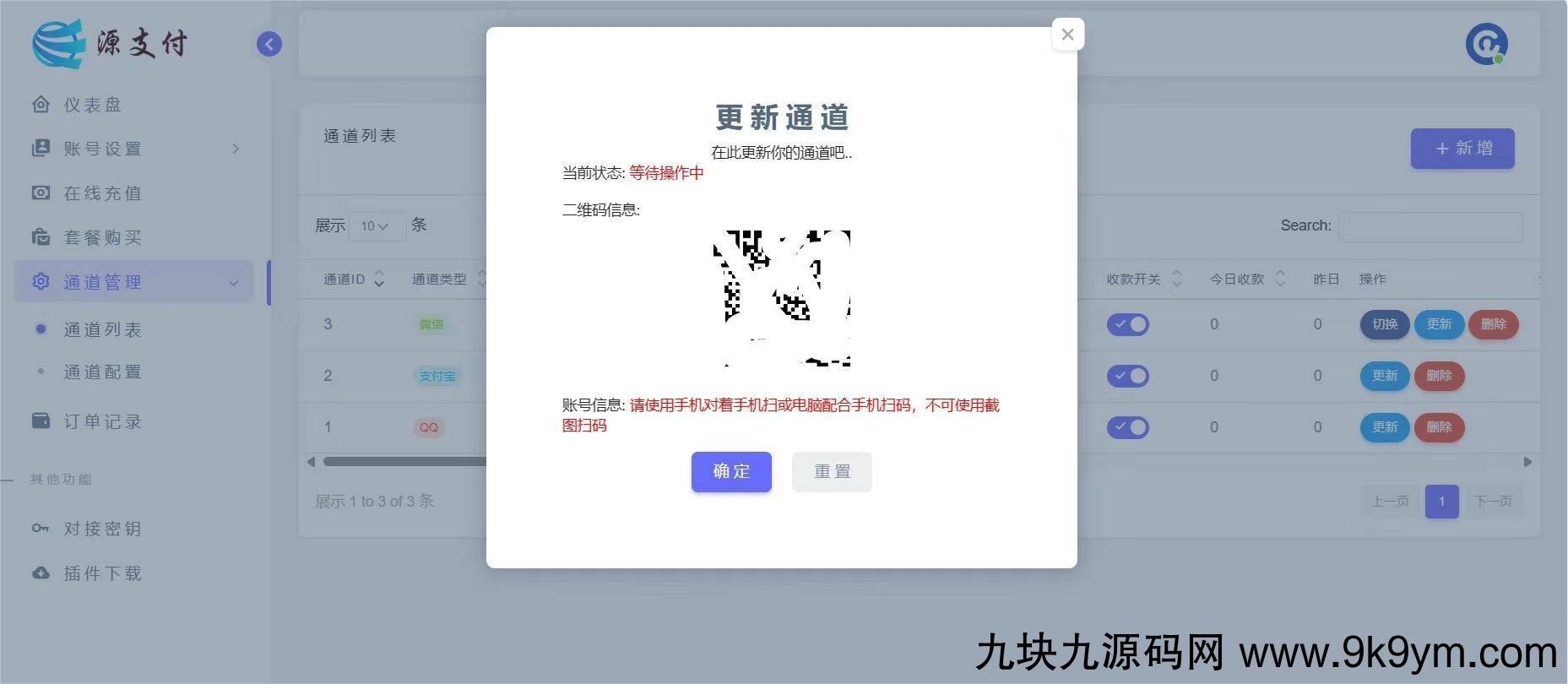The image size is (1568, 684).
Task: Go to 下一页 in pagination
Action: [1493, 502]
